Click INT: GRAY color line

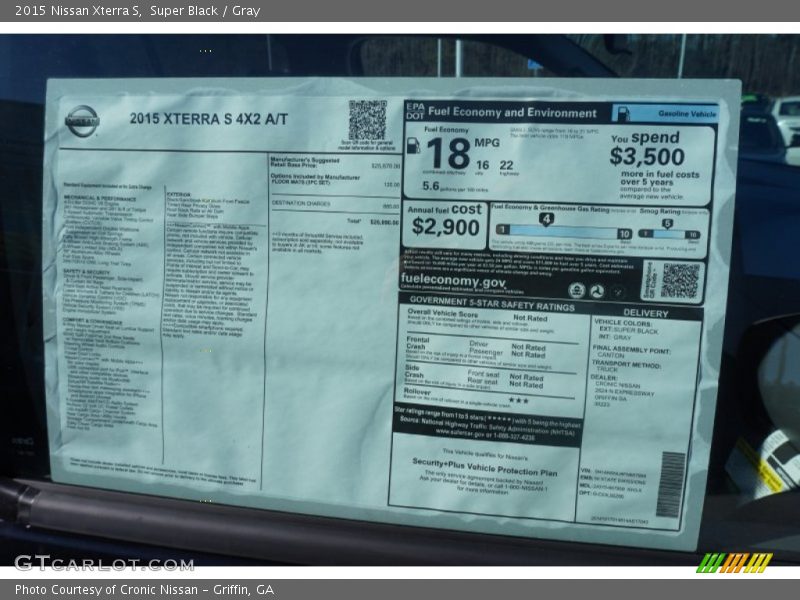click(615, 337)
